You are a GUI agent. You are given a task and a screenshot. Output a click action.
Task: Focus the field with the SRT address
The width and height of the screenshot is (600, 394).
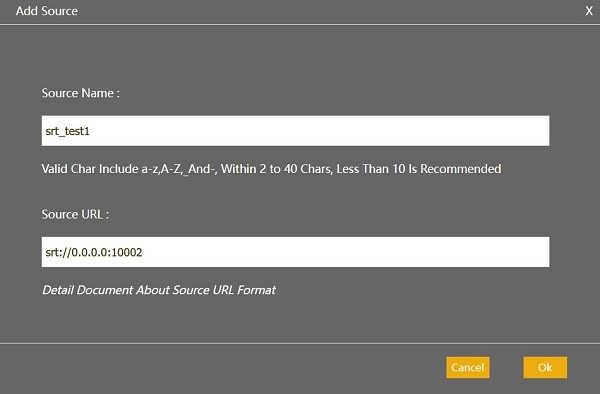coord(295,252)
